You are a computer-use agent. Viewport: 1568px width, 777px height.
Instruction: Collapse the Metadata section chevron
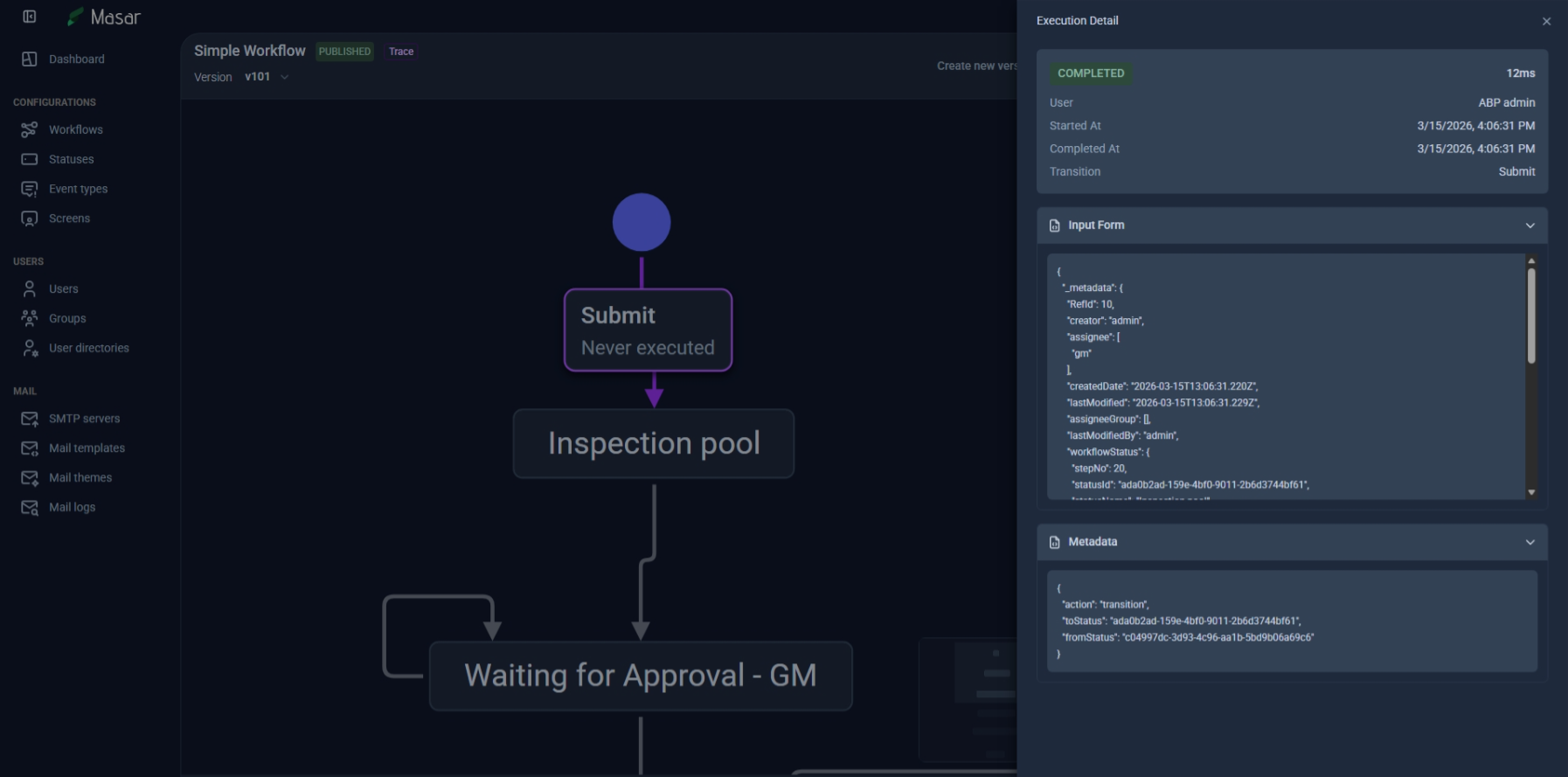click(x=1530, y=542)
